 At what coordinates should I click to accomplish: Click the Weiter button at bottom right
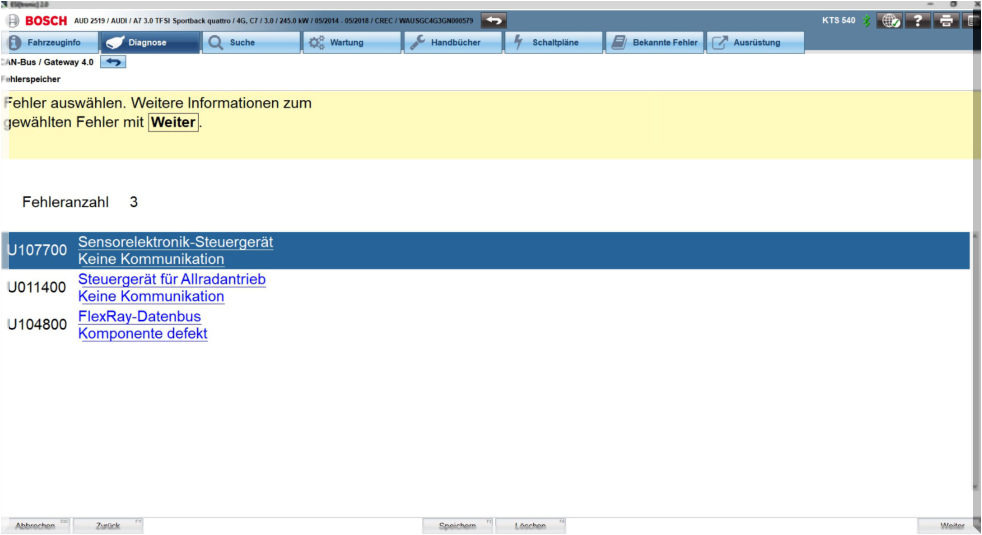pyautogui.click(x=949, y=526)
